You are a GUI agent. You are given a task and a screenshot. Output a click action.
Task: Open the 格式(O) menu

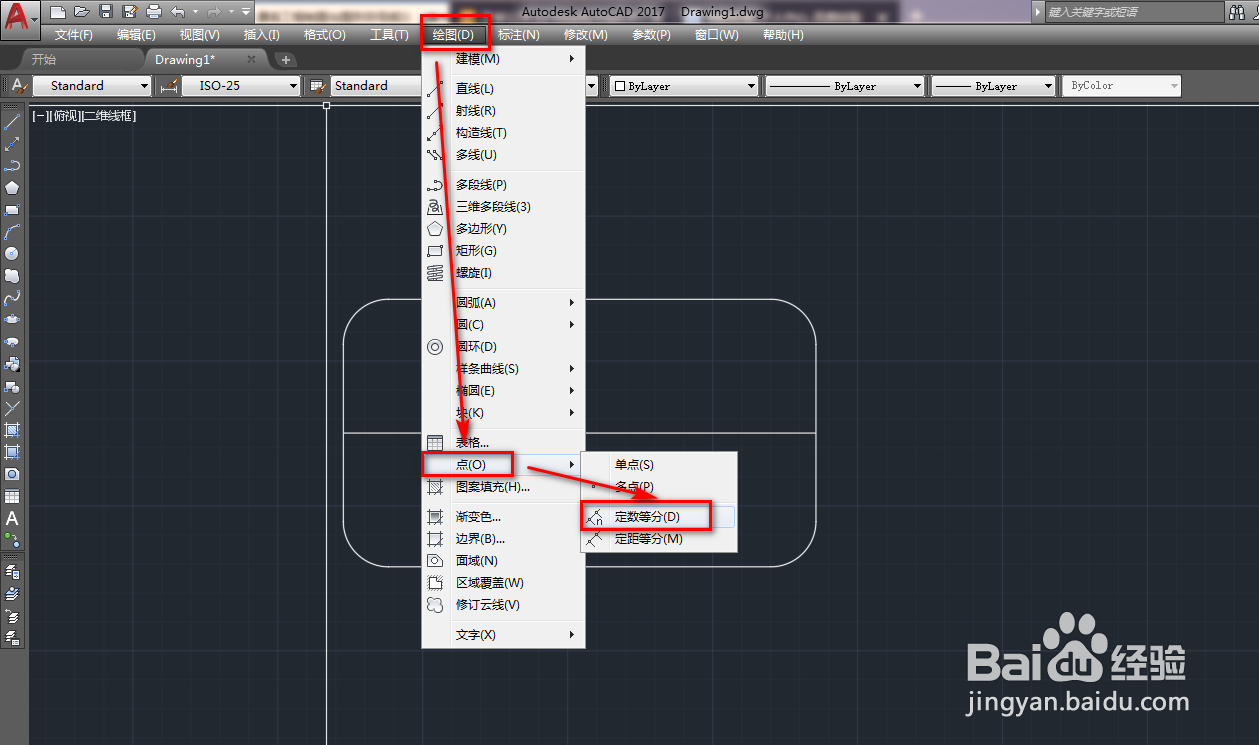(324, 34)
